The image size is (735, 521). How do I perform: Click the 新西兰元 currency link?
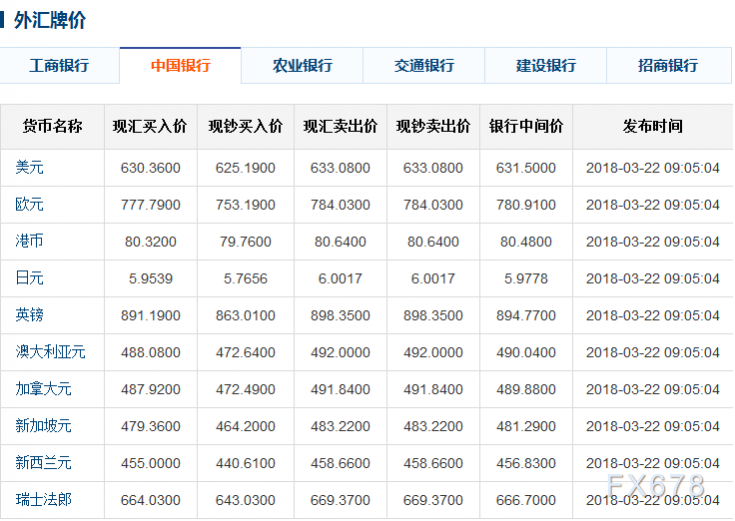pos(43,463)
